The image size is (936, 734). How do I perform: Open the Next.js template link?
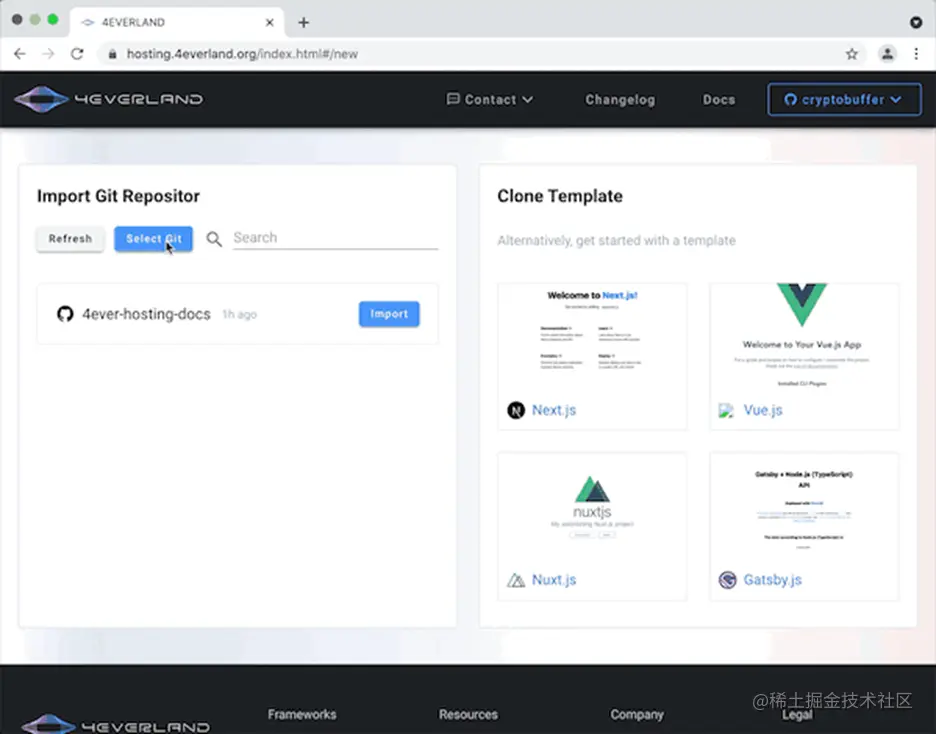(x=554, y=410)
